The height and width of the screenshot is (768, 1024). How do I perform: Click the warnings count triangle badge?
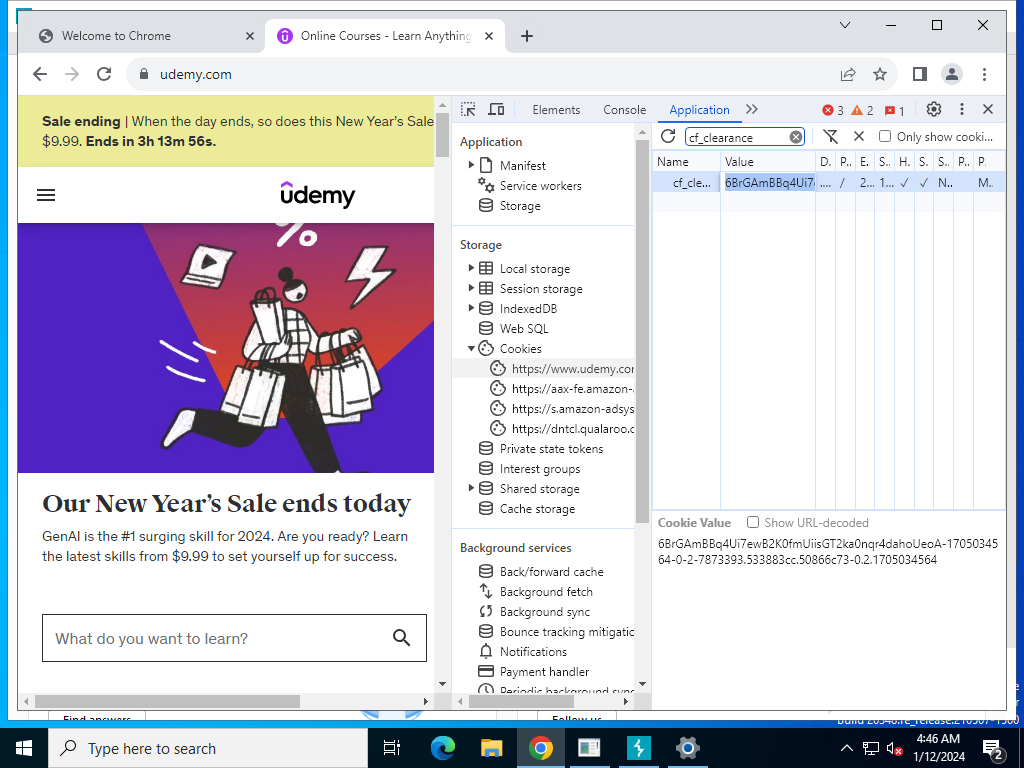pos(862,110)
